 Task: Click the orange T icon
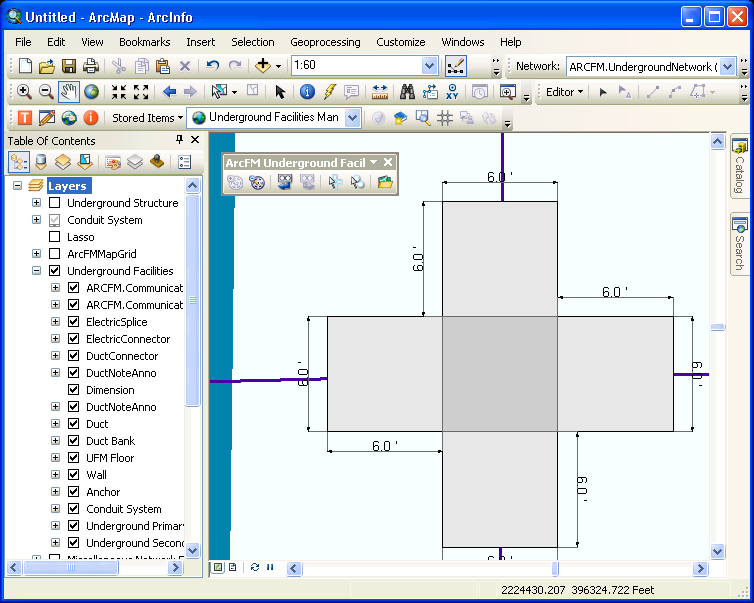[x=25, y=117]
